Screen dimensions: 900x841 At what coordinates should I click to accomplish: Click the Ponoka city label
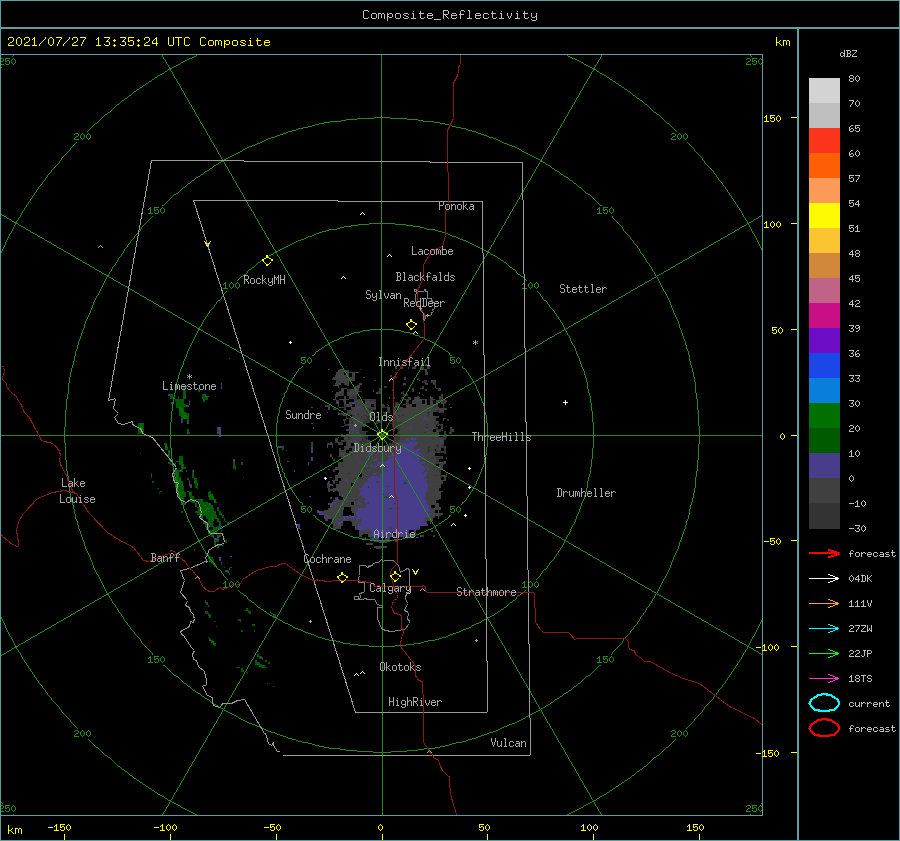[x=456, y=206]
